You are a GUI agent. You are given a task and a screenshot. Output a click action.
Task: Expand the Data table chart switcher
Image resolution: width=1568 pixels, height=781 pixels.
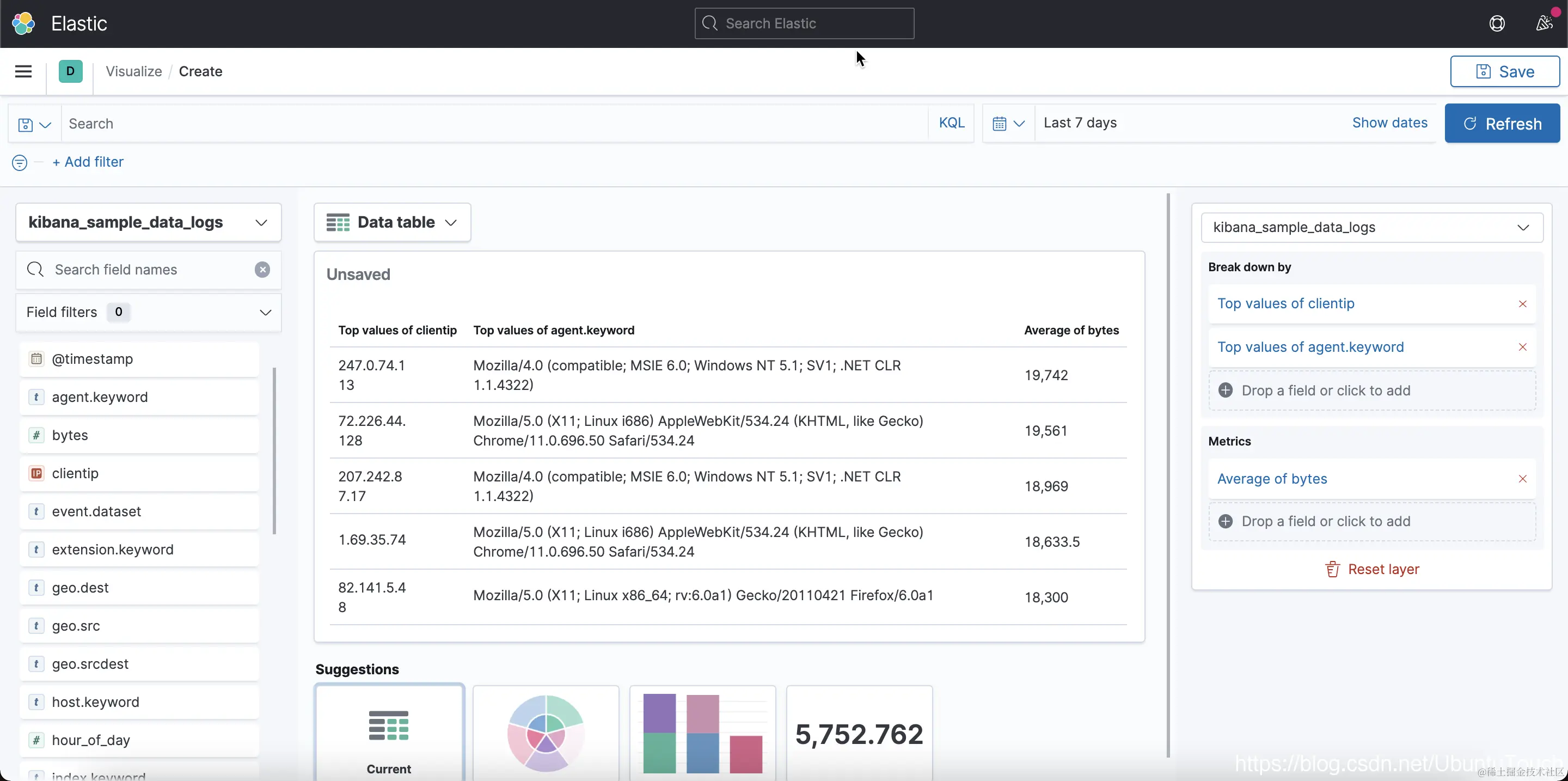click(392, 222)
